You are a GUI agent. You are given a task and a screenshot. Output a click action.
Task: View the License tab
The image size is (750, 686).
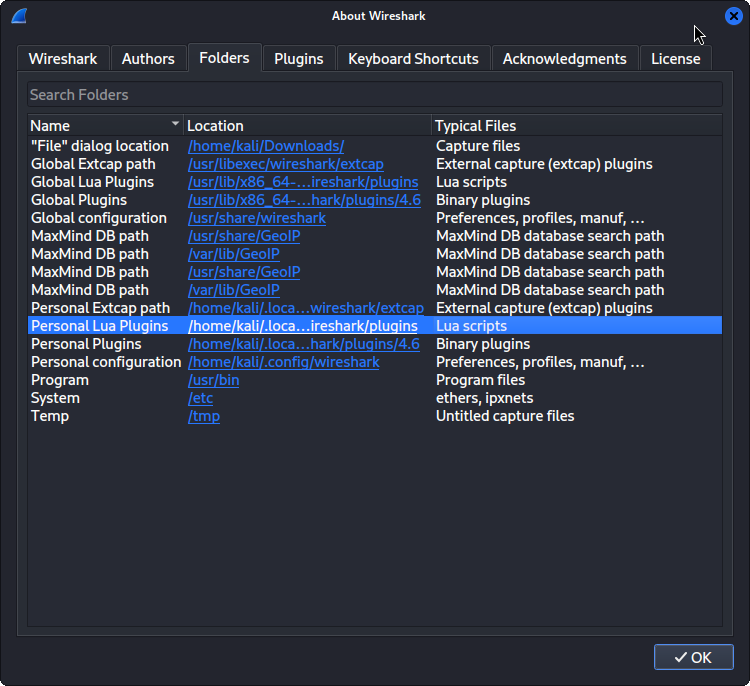(x=675, y=58)
